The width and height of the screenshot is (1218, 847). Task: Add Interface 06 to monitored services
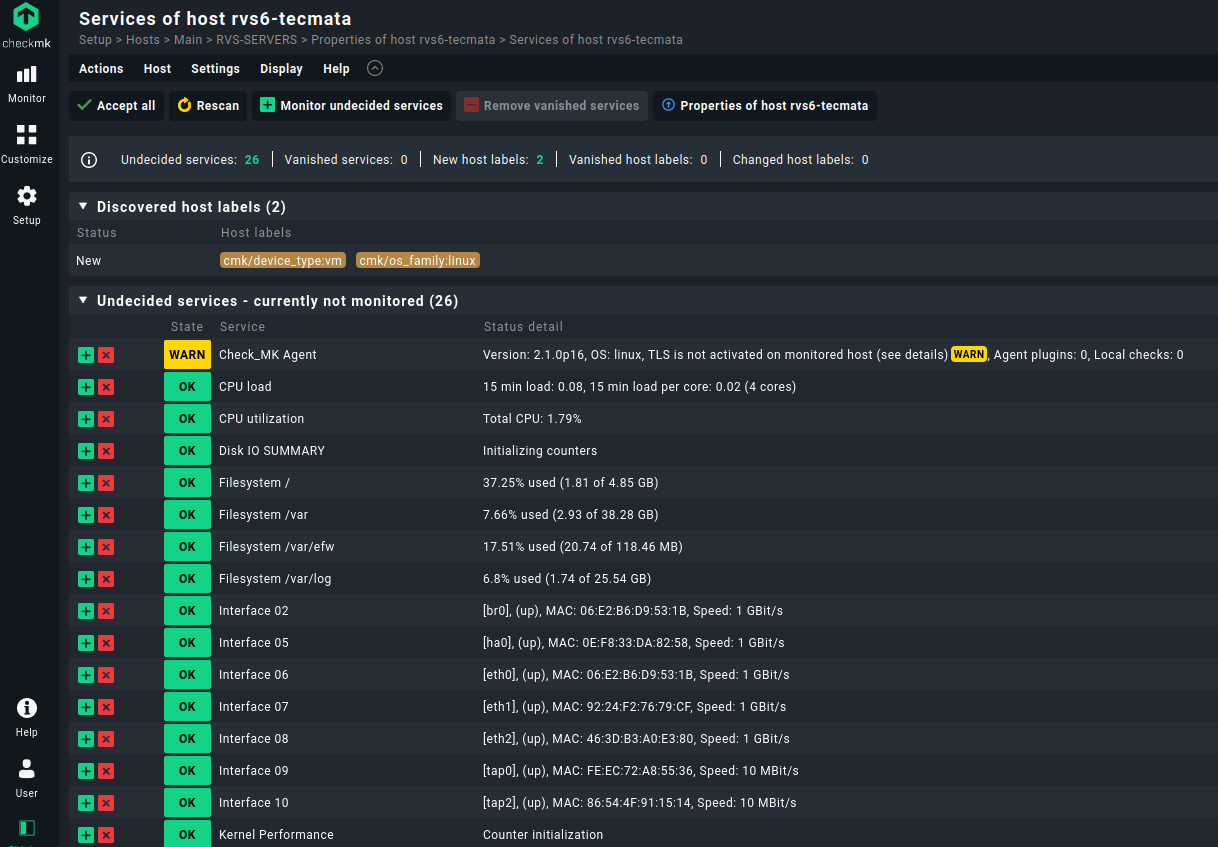pyautogui.click(x=86, y=675)
